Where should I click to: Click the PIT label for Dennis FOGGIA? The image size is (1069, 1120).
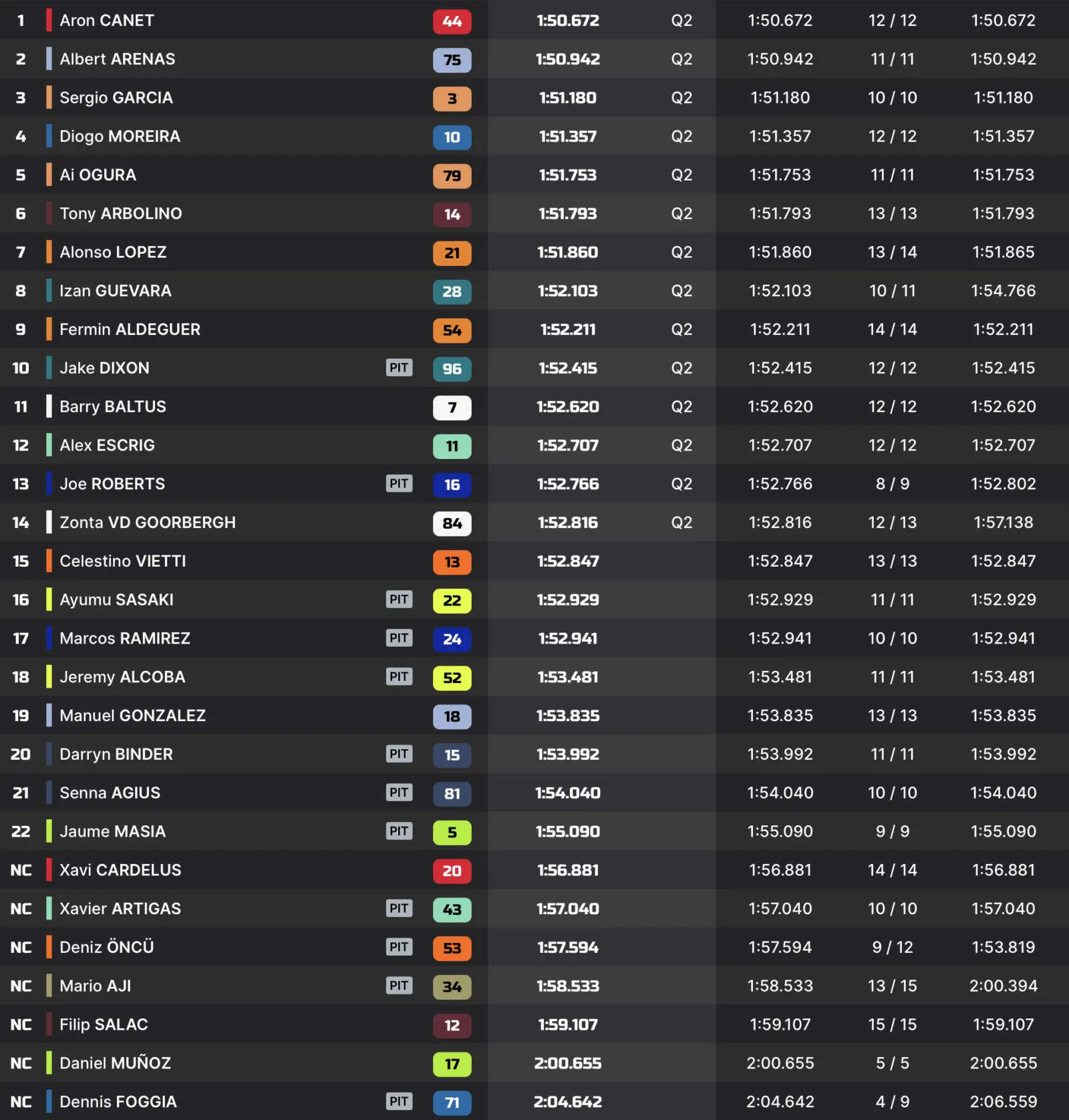pyautogui.click(x=399, y=1101)
